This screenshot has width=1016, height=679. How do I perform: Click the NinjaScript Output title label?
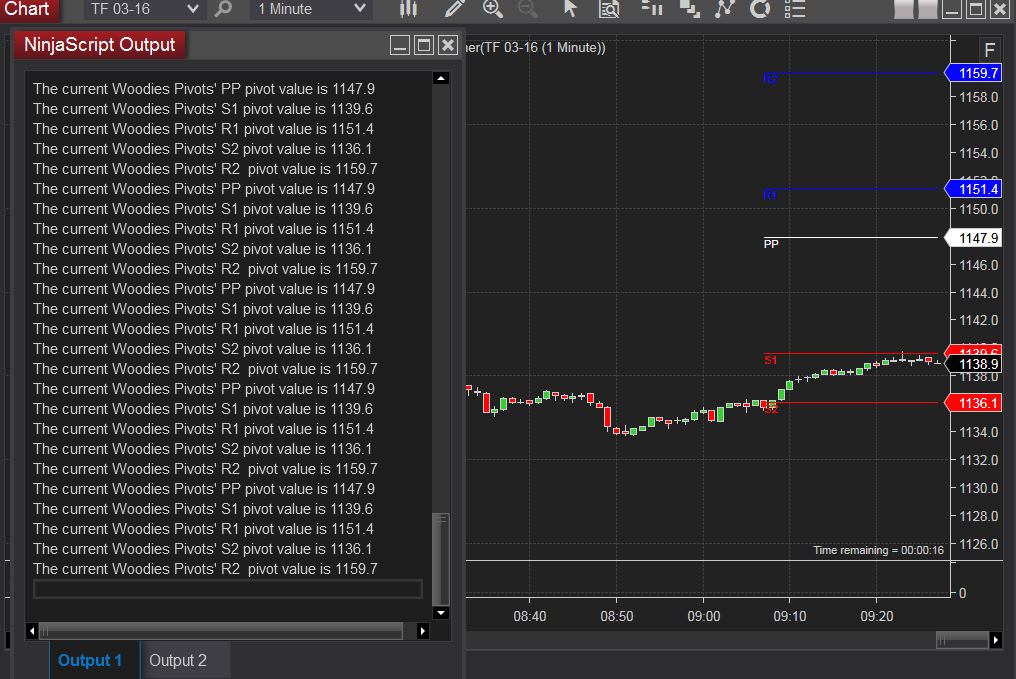tap(100, 45)
